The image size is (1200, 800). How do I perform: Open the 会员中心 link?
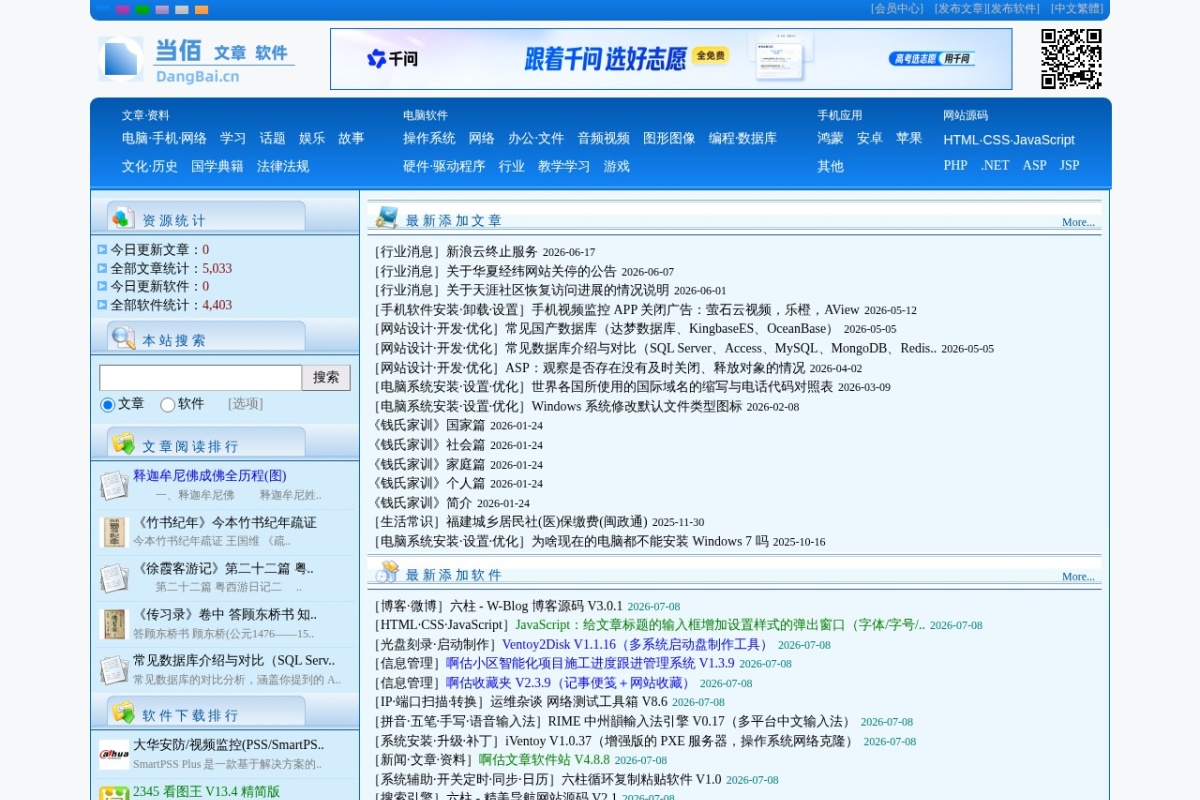point(898,8)
